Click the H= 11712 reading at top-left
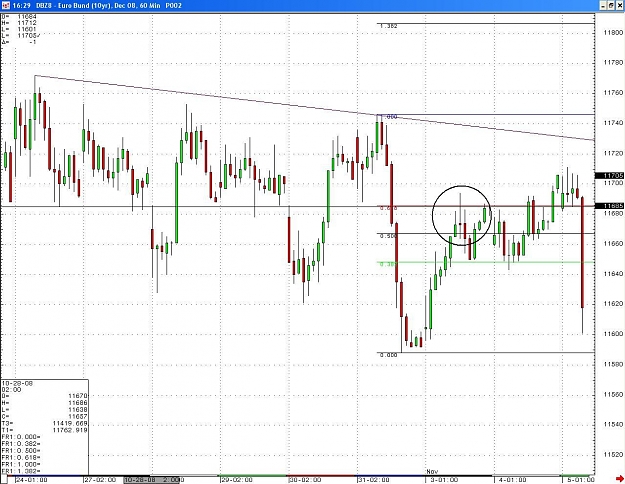Image resolution: width=625 pixels, height=484 pixels. tap(19, 23)
